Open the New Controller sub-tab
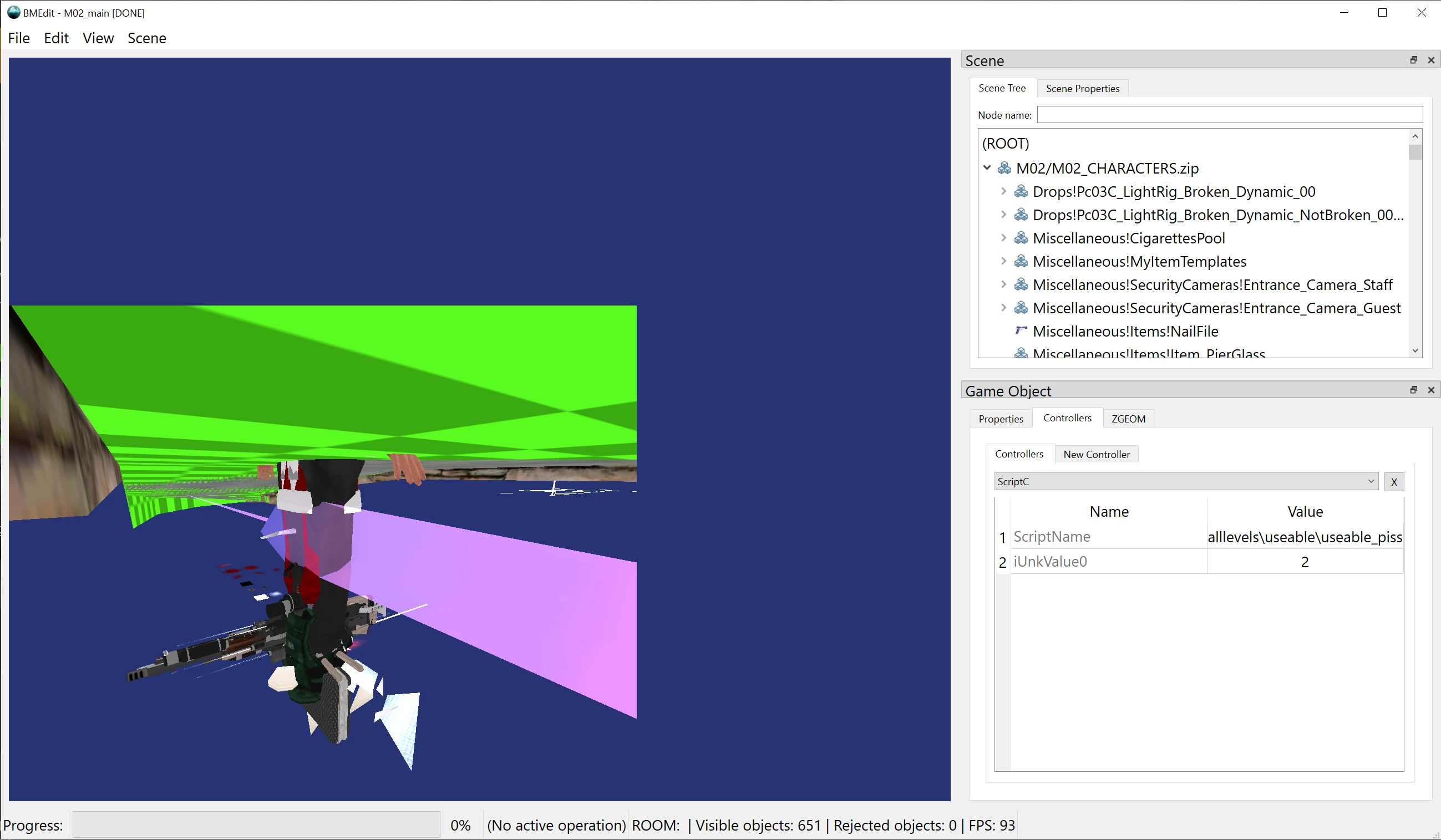Screen dimensions: 1441x840 pos(1096,454)
